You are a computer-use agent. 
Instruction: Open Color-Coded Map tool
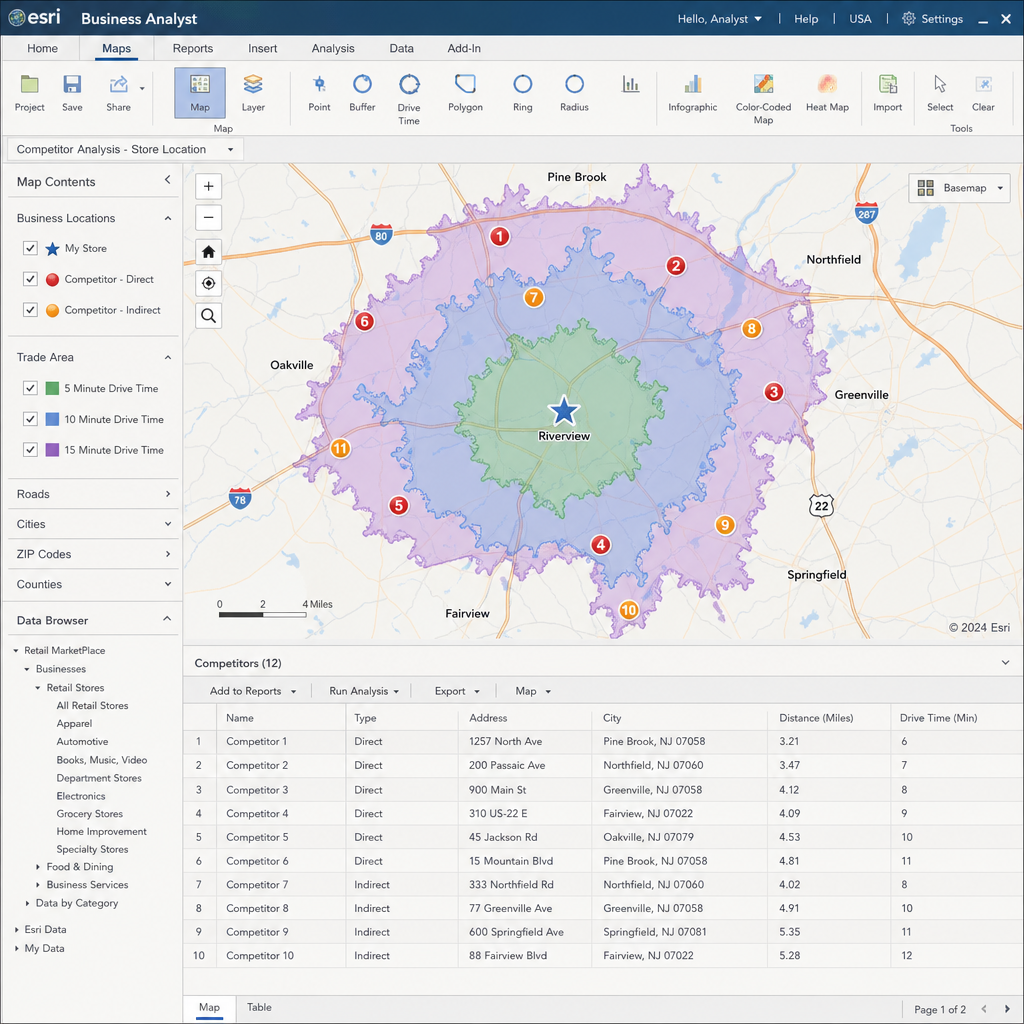tap(763, 98)
